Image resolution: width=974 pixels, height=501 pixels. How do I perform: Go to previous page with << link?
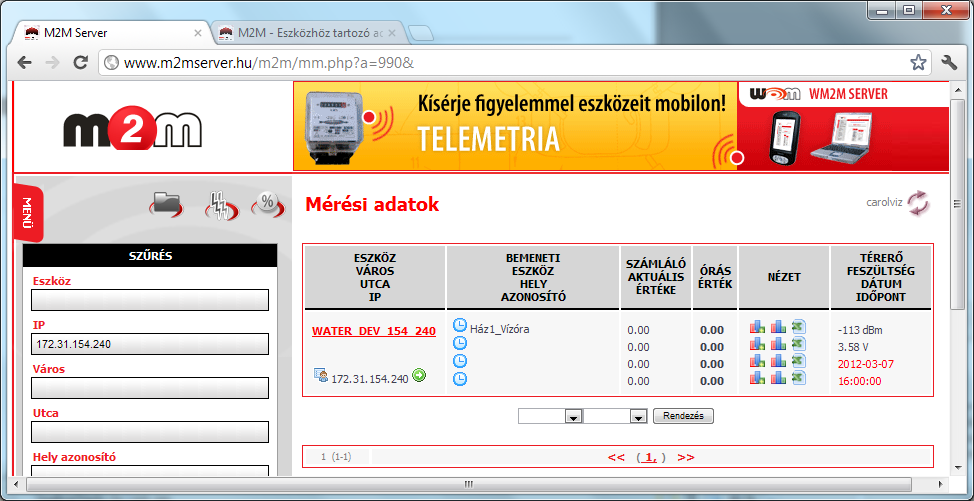616,458
